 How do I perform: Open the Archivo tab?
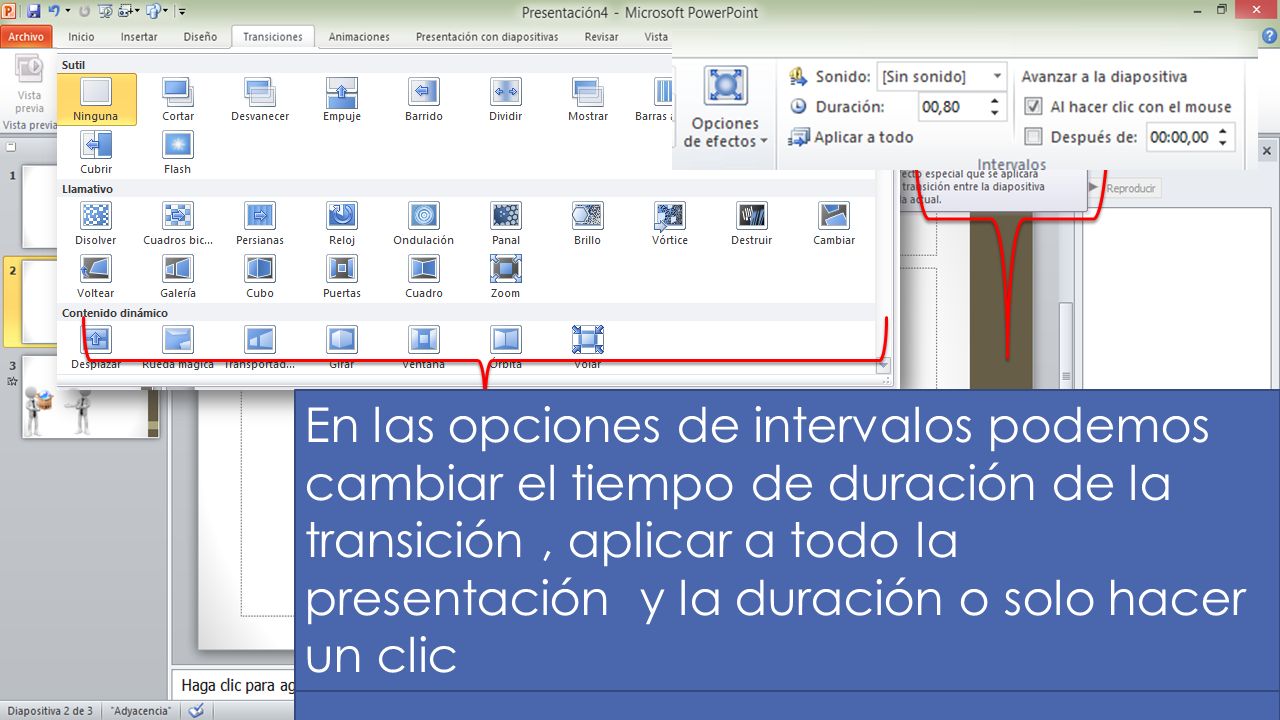tap(27, 37)
